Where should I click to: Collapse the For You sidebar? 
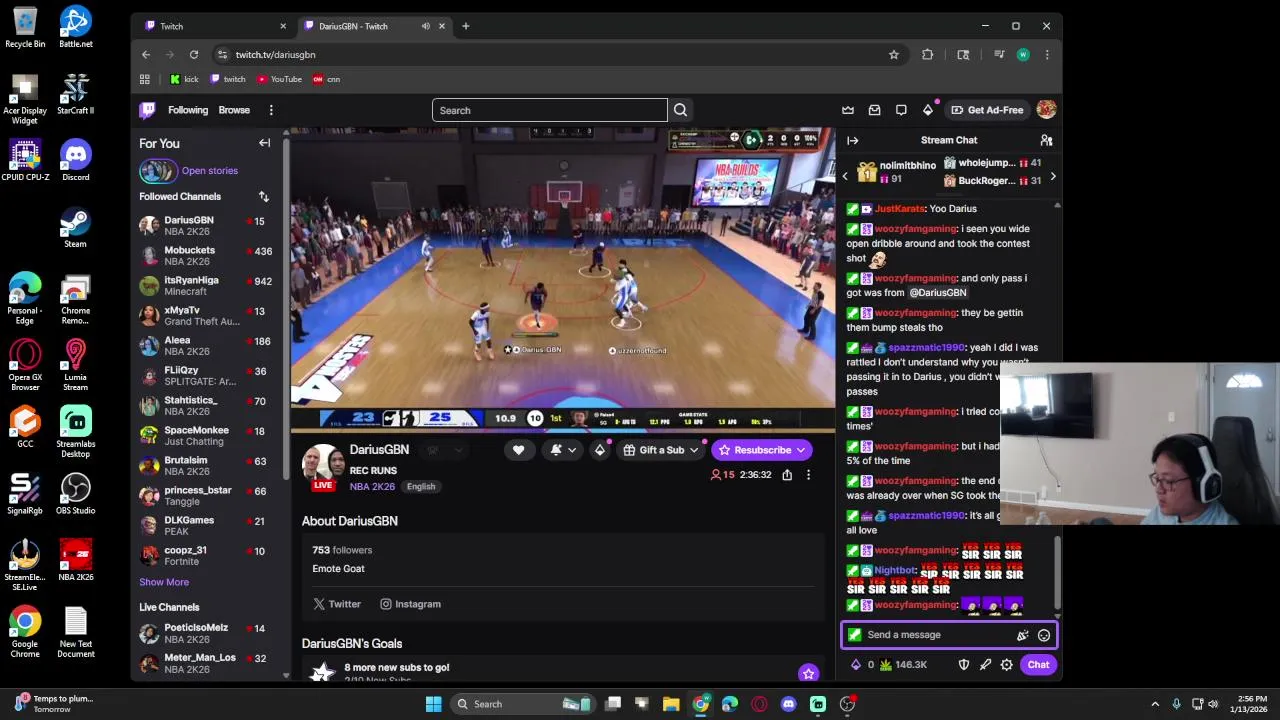(265, 143)
